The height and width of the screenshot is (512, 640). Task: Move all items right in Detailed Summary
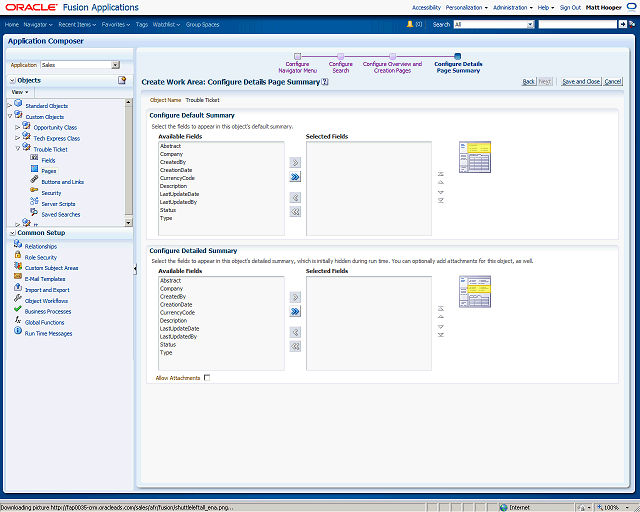pos(295,312)
